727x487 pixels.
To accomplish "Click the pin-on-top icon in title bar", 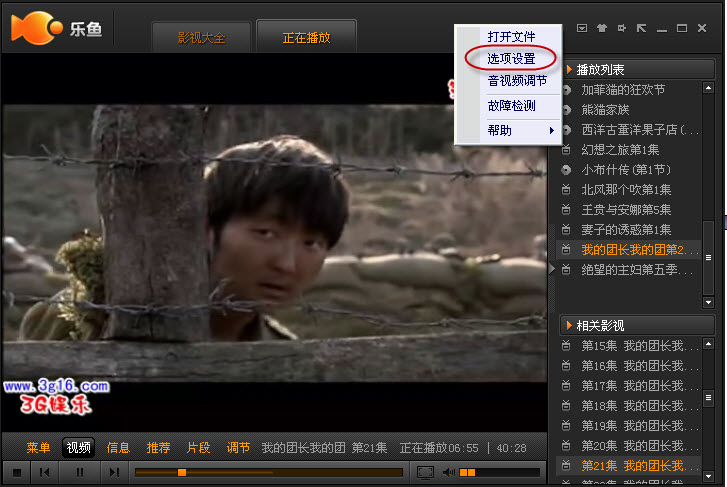I will point(621,28).
